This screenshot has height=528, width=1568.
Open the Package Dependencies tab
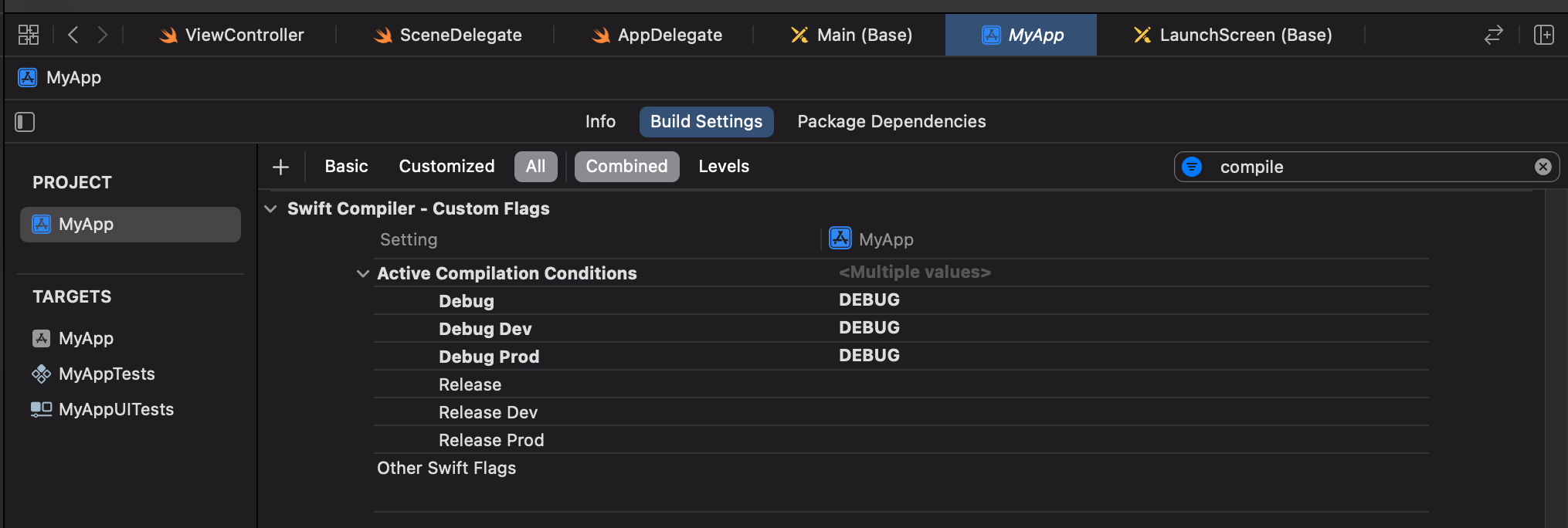click(x=891, y=122)
